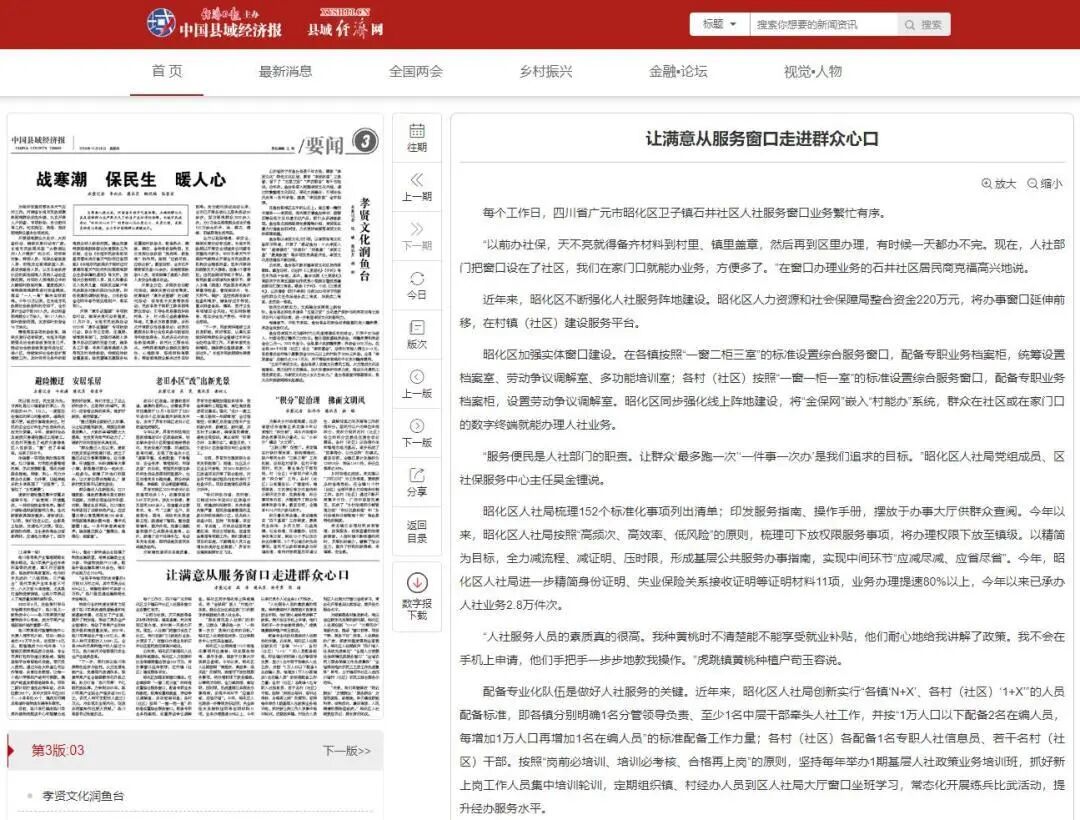Image resolution: width=1080 pixels, height=820 pixels.
Task: Open the 最新消息 tab
Action: [x=285, y=71]
